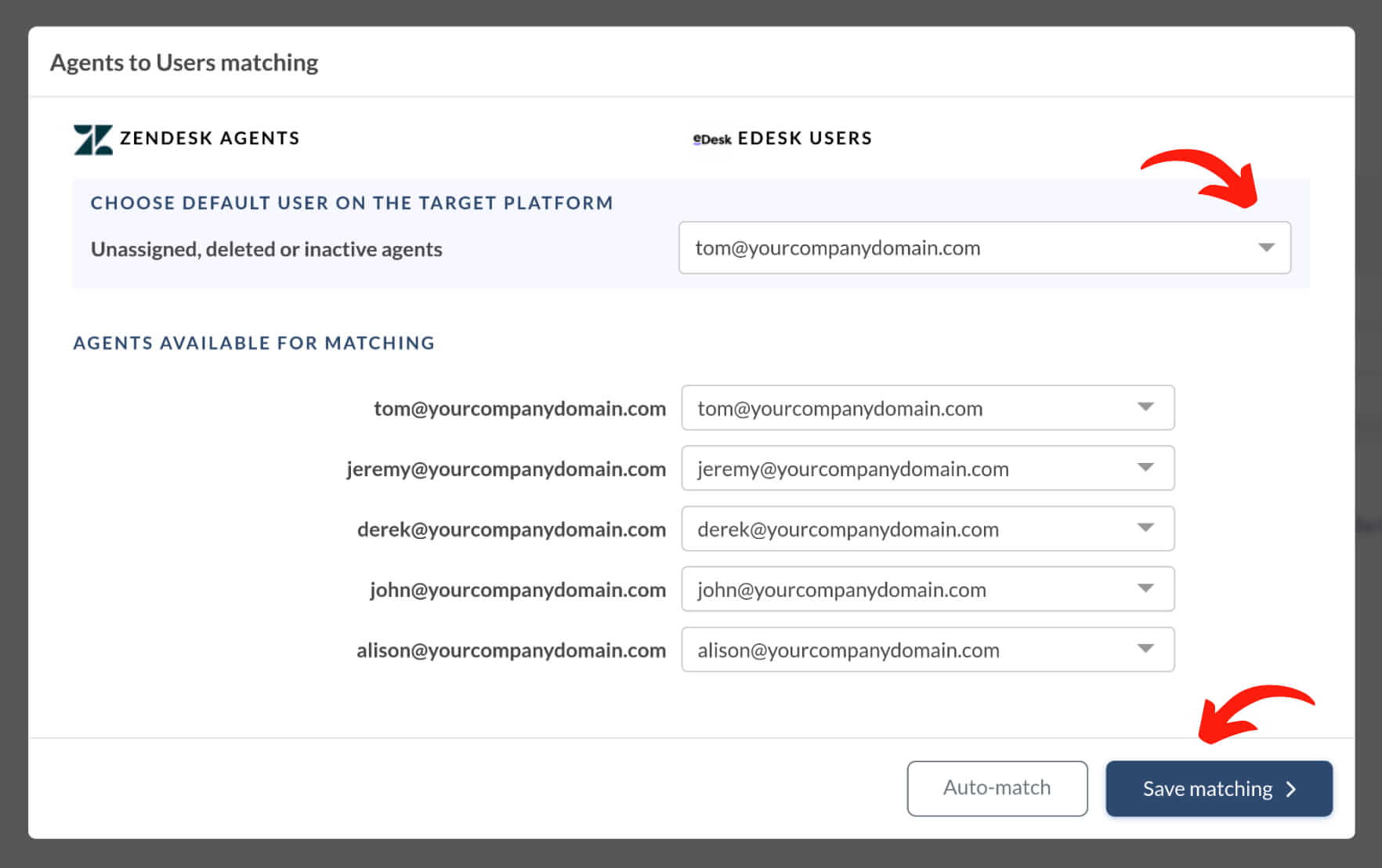Click the dropdown arrow in derek's matching row

coord(1145,527)
